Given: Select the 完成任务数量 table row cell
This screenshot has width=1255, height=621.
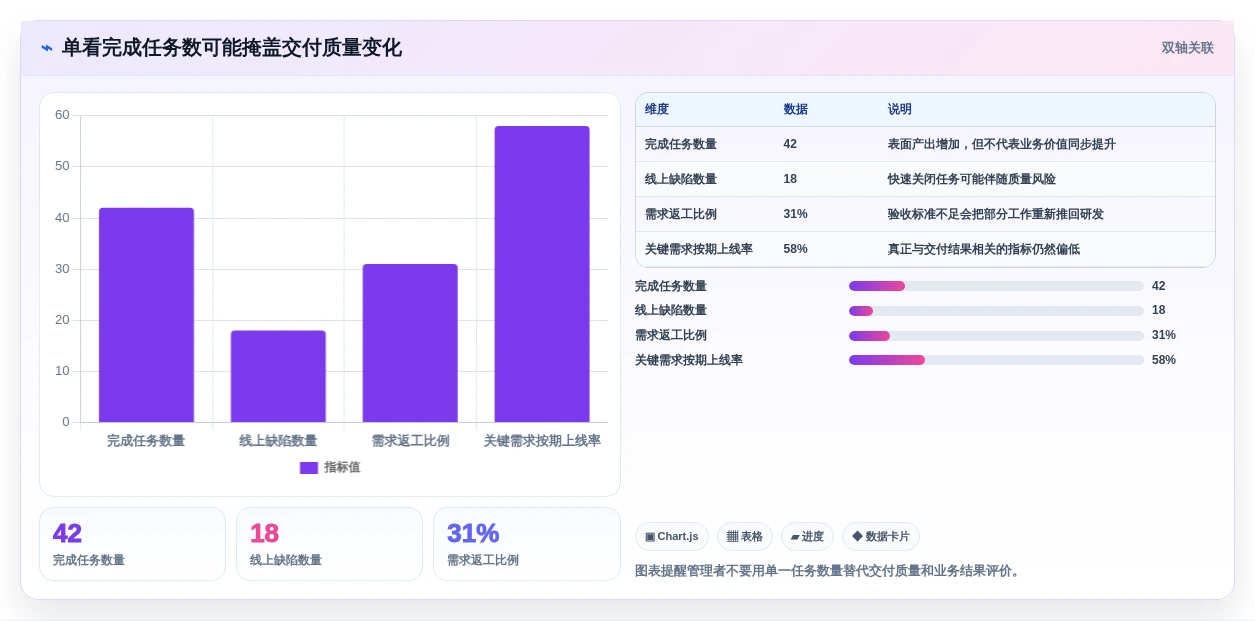Looking at the screenshot, I should point(681,144).
